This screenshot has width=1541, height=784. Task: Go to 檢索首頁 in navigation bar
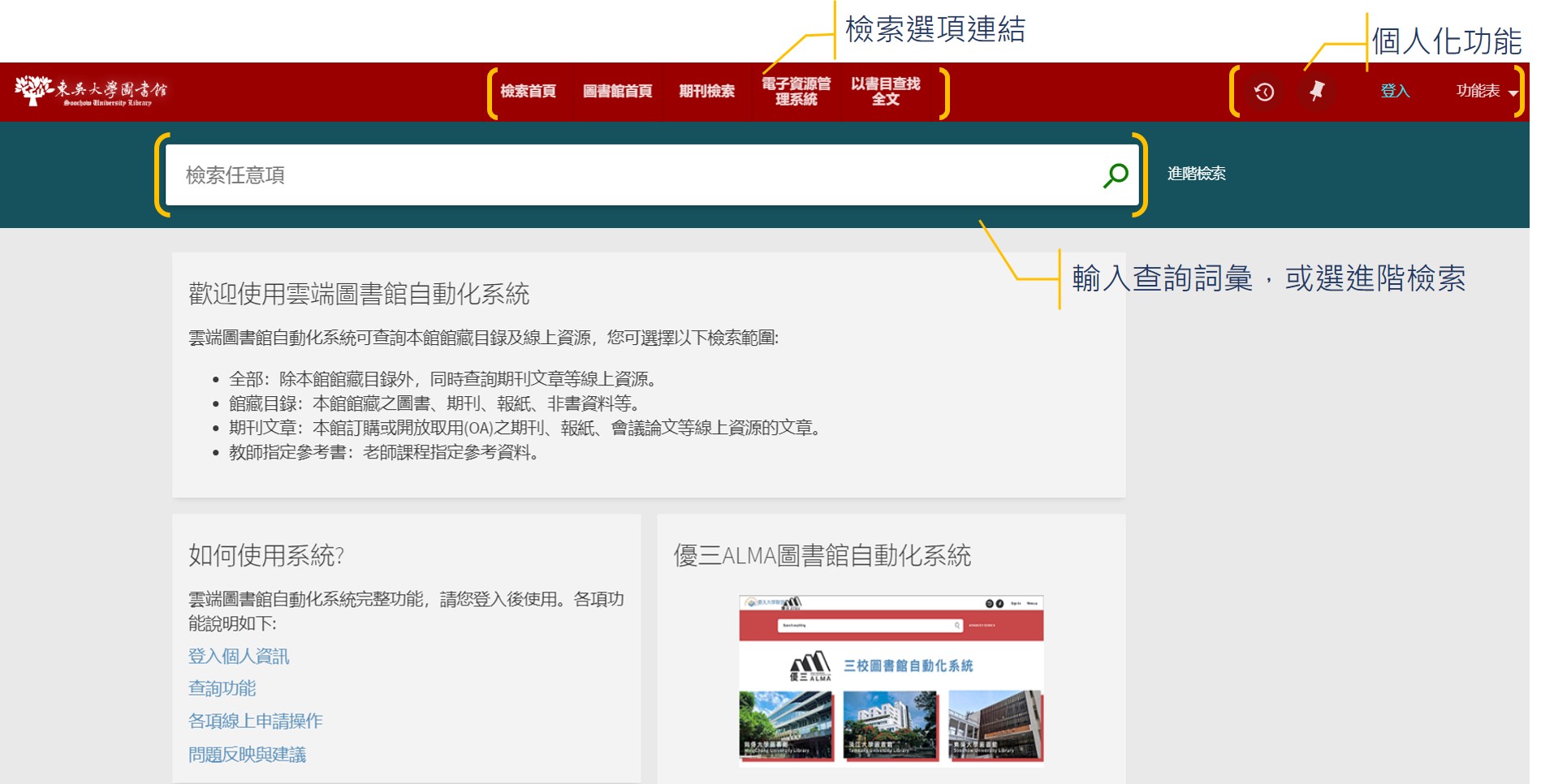pos(528,92)
